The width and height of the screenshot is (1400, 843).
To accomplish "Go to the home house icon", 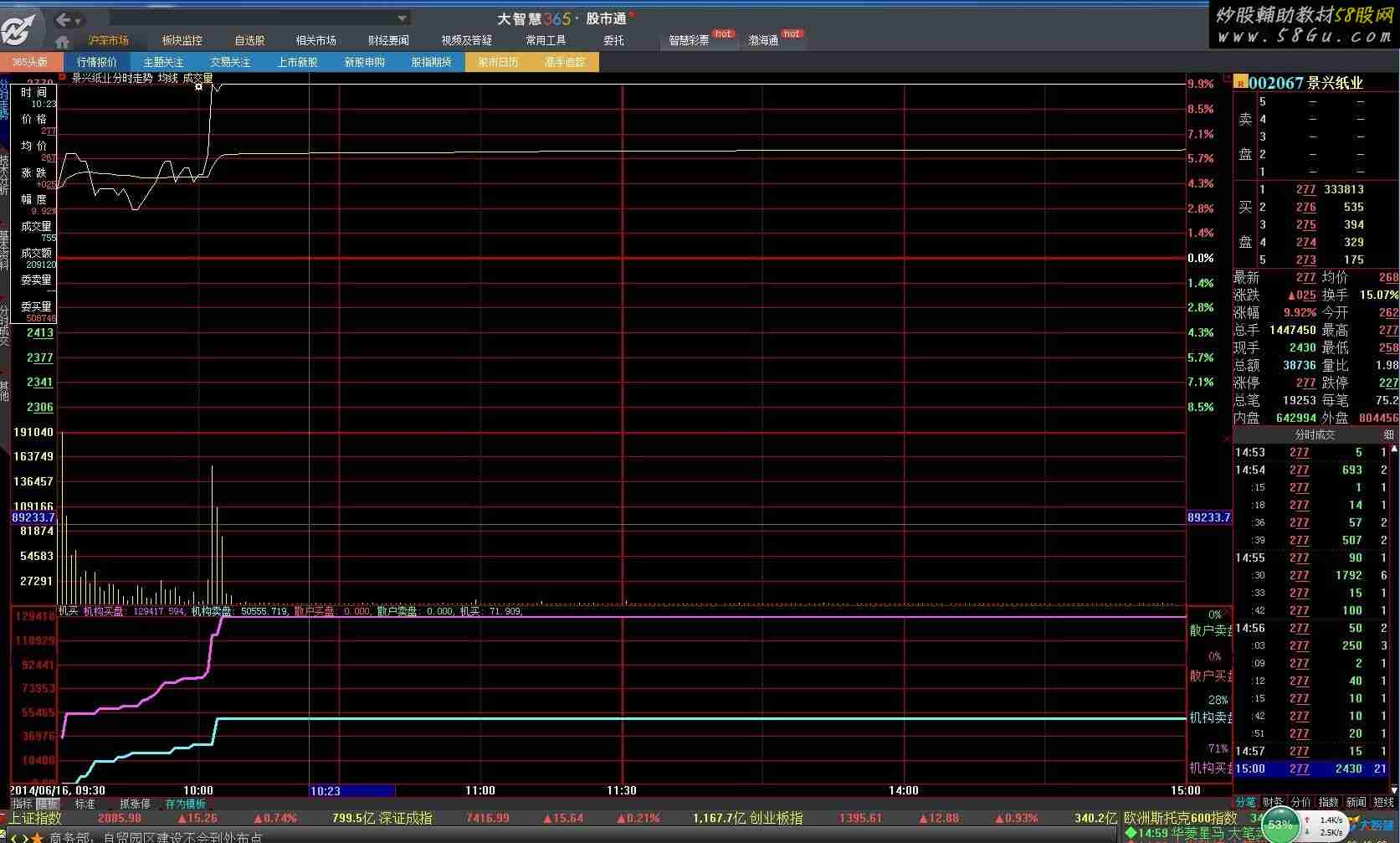I will coord(62,41).
